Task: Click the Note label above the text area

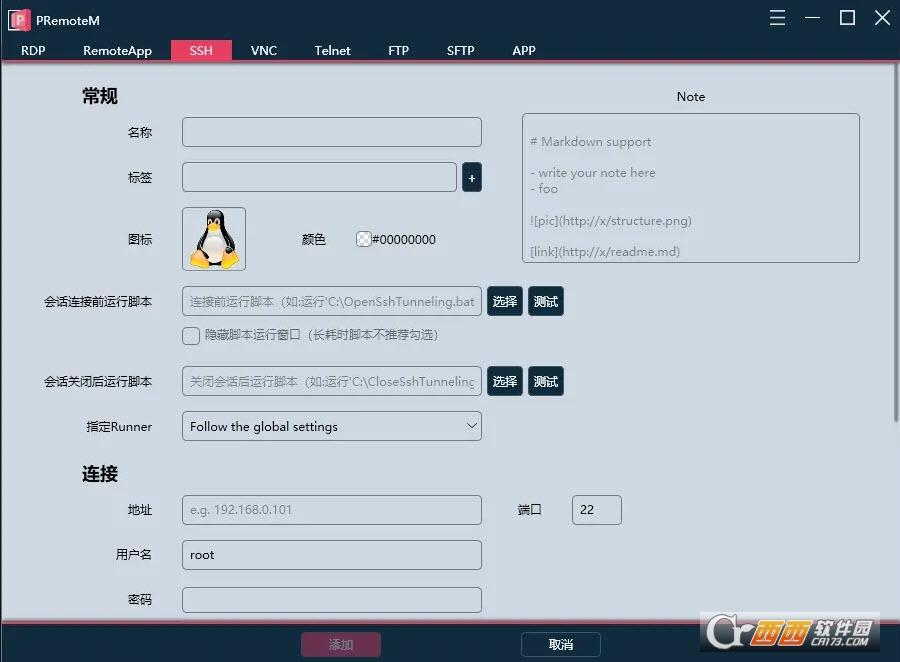Action: tap(690, 96)
